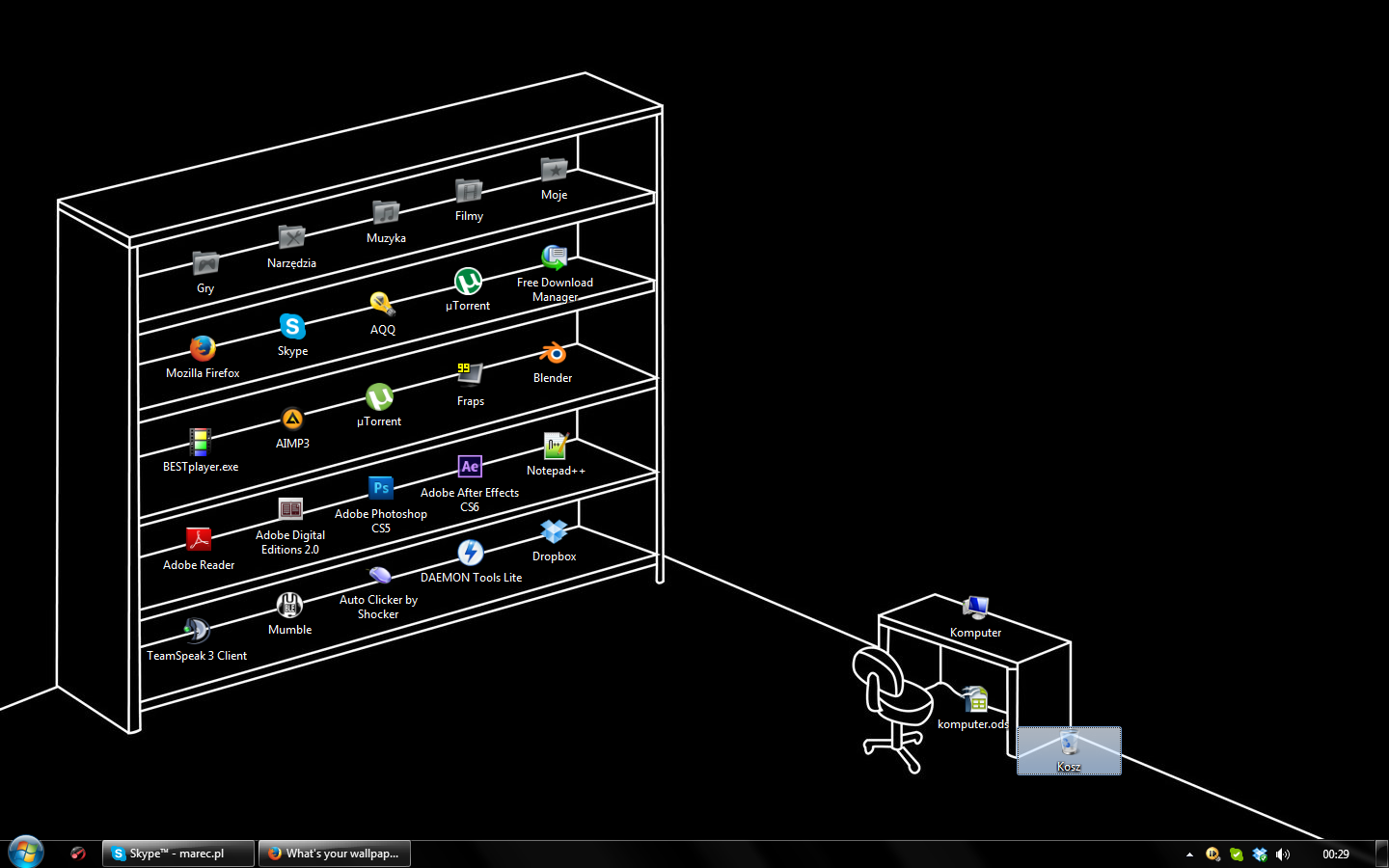Select Adobe Photoshop CS5 shortcut
This screenshot has height=868, width=1389.
pyautogui.click(x=381, y=488)
